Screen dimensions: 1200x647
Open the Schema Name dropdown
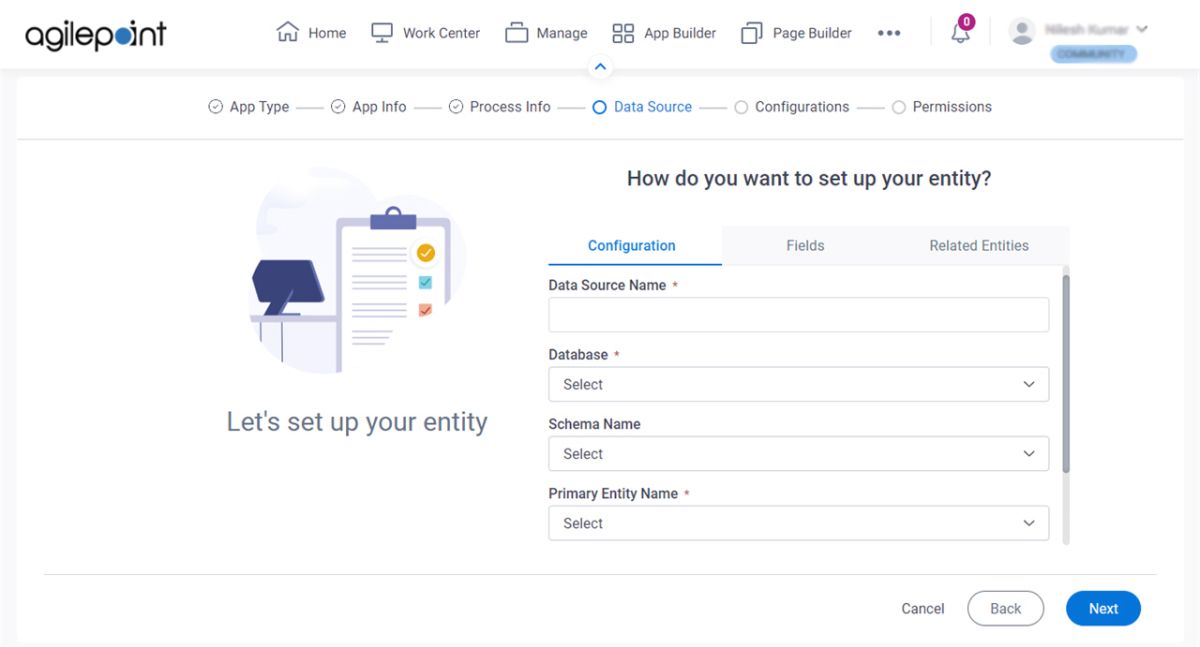pyautogui.click(x=798, y=454)
